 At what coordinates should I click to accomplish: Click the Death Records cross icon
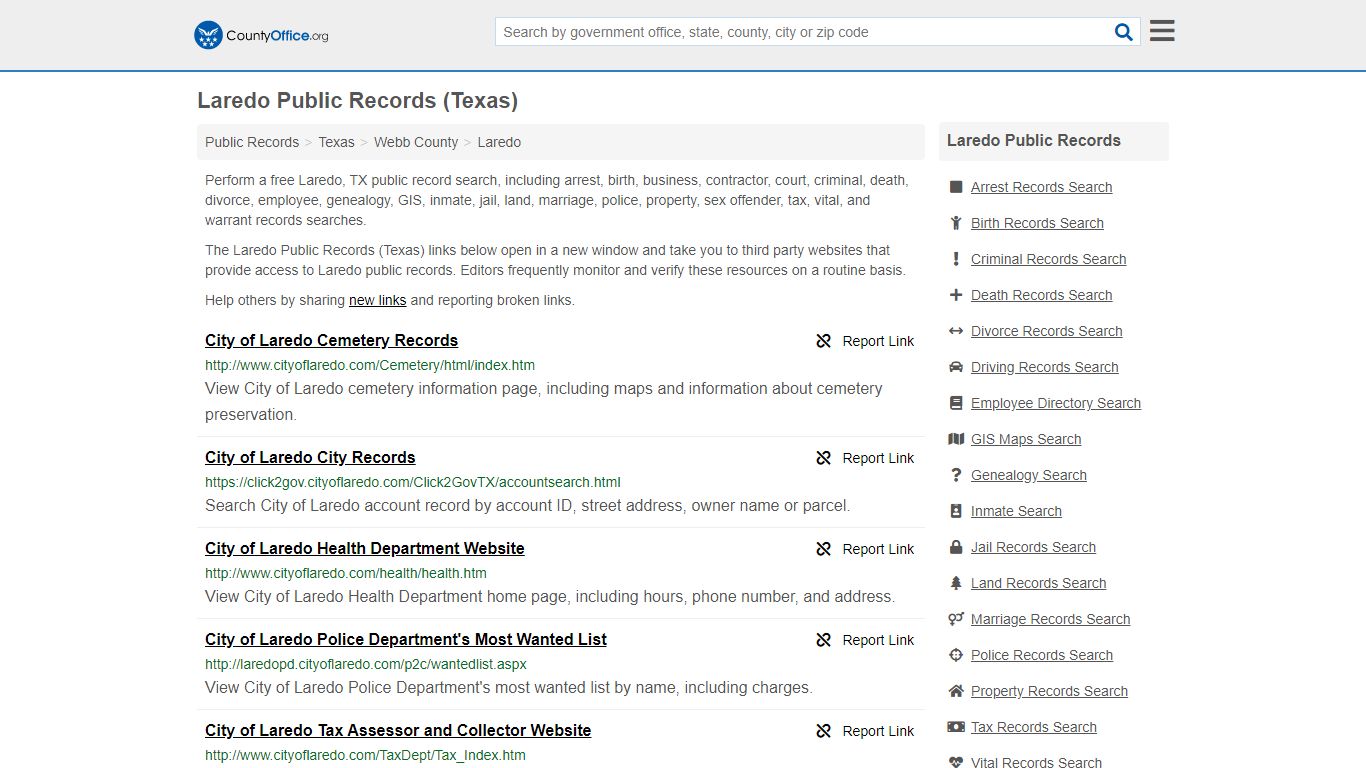coord(956,295)
